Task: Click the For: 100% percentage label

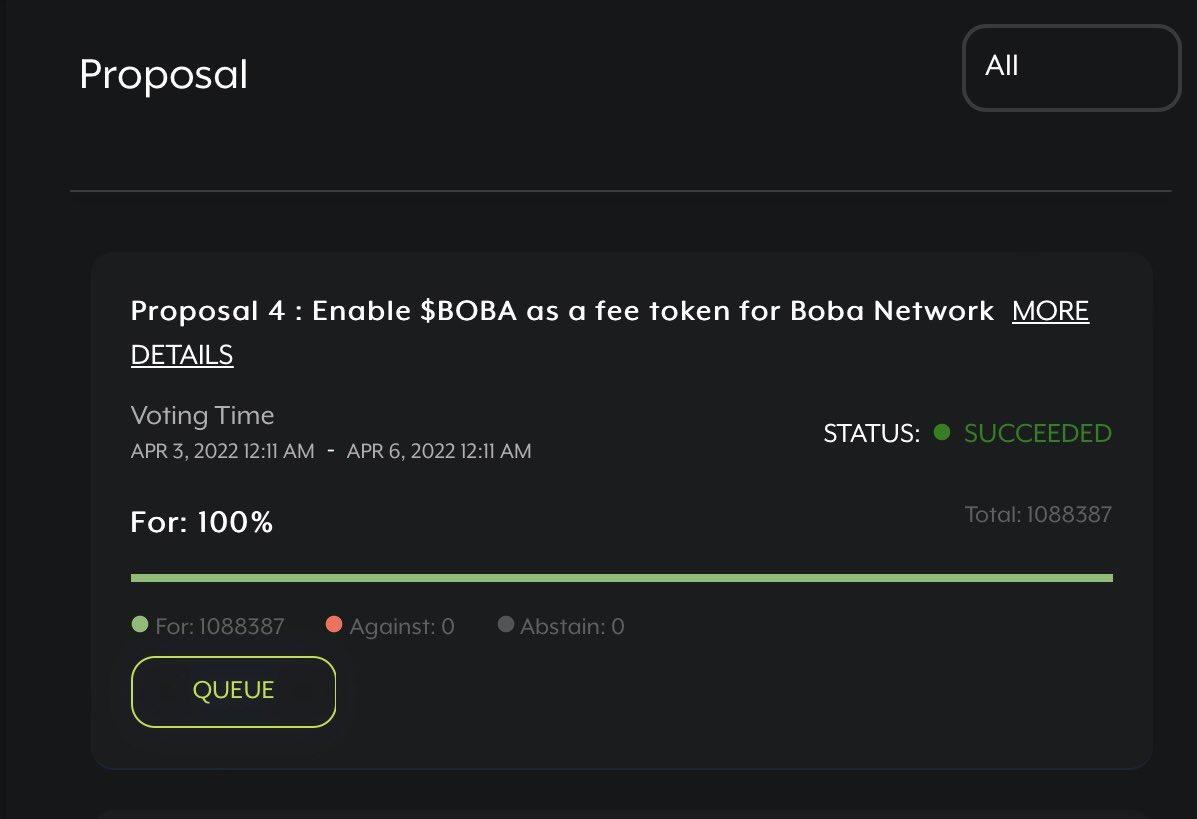Action: (x=200, y=521)
